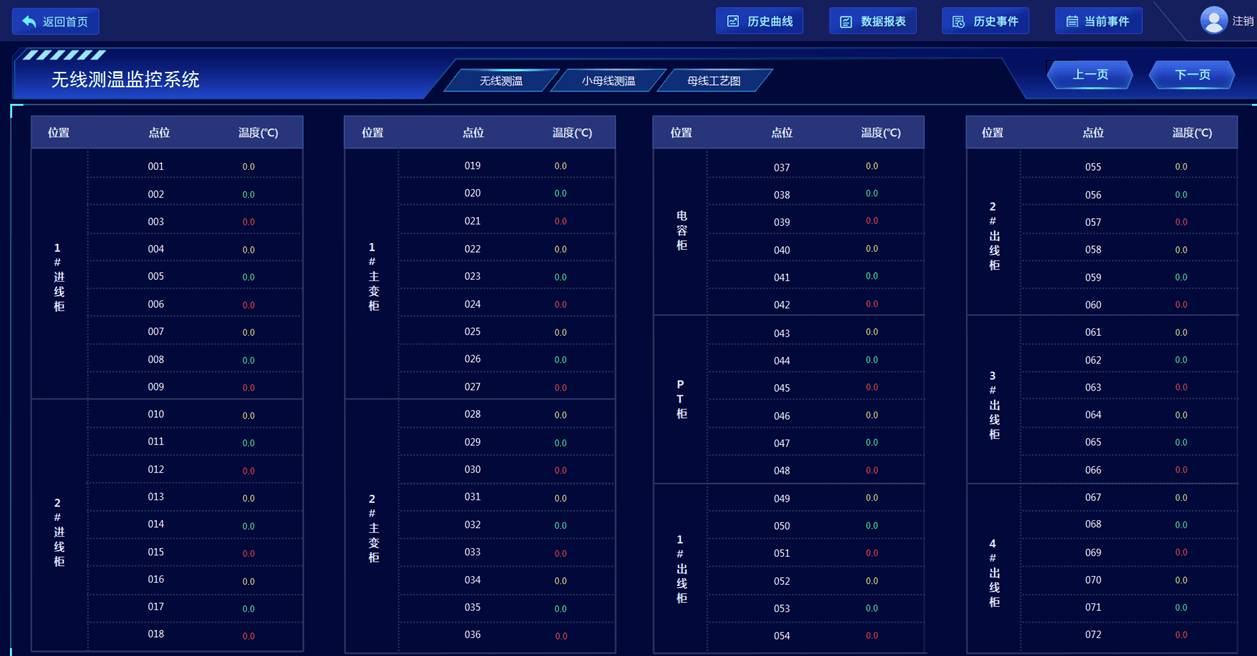Screen dimensions: 1257x656
Task: Click point 042 in the table
Action: (x=782, y=305)
